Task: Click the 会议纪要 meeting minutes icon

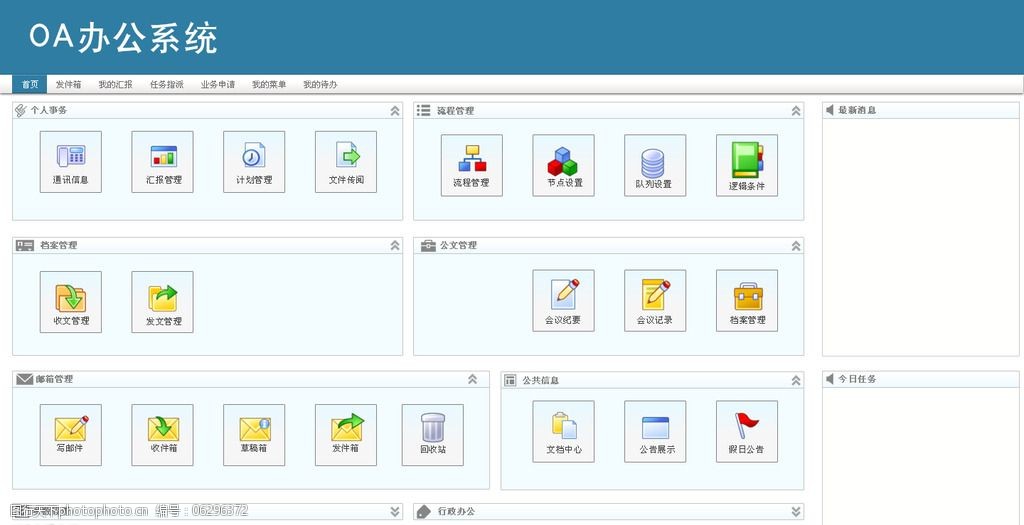Action: (x=563, y=301)
